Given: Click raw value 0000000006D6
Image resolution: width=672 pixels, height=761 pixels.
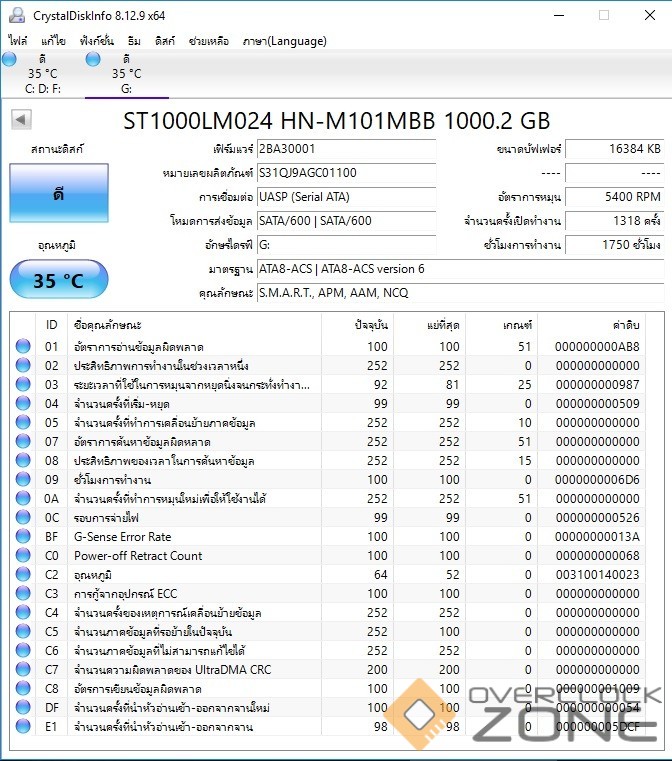Looking at the screenshot, I should point(597,480).
